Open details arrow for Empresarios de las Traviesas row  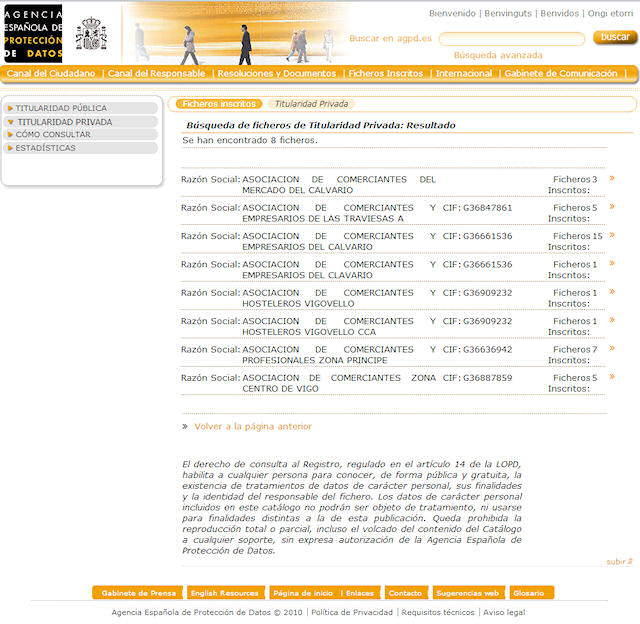pyautogui.click(x=612, y=207)
